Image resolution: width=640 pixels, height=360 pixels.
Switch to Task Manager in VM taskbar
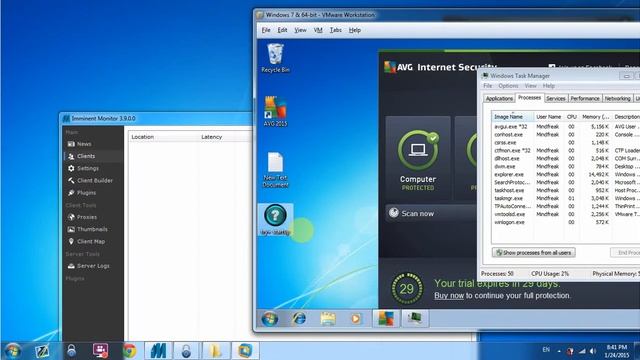point(414,318)
